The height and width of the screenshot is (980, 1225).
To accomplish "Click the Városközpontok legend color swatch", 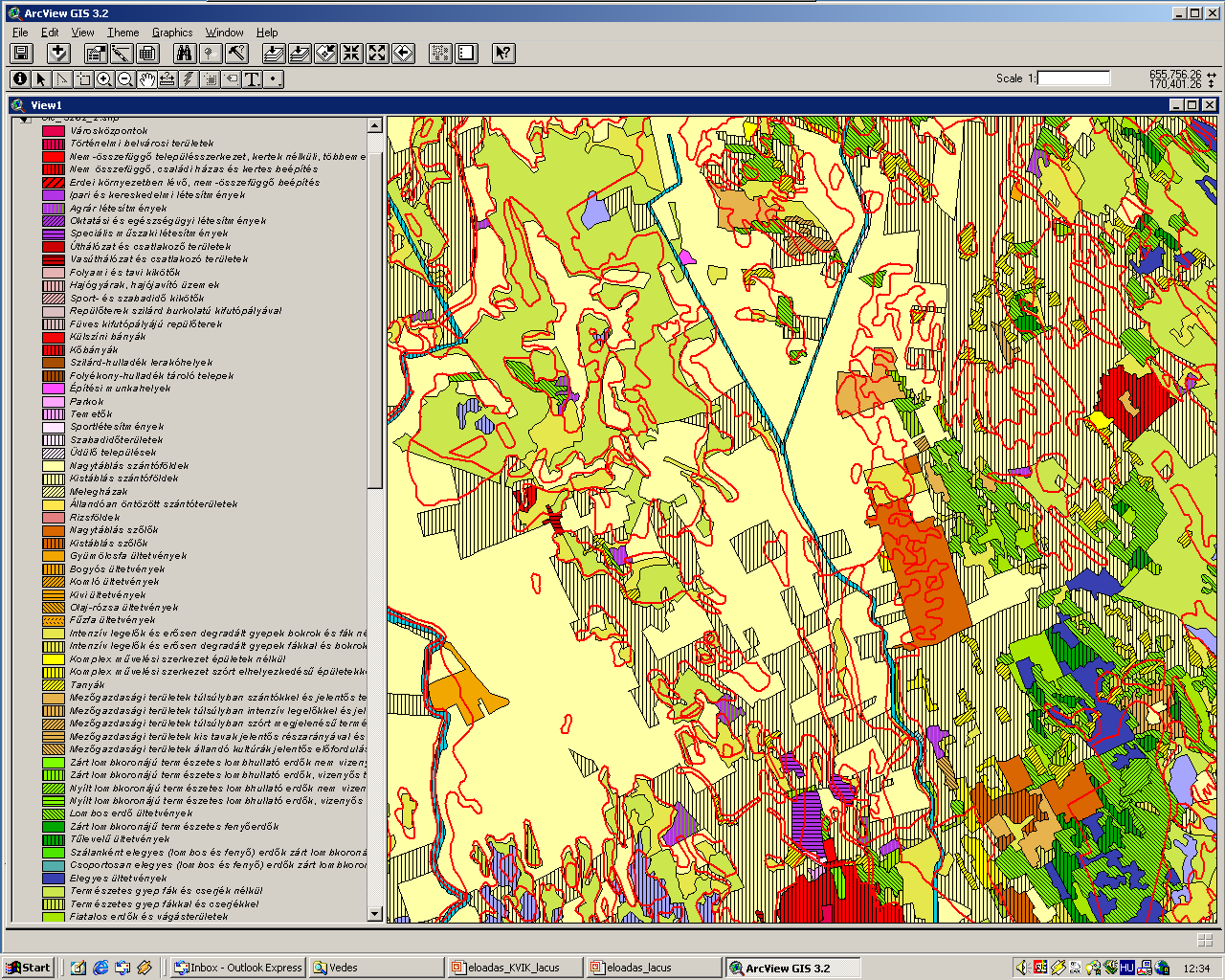I will 54,131.
